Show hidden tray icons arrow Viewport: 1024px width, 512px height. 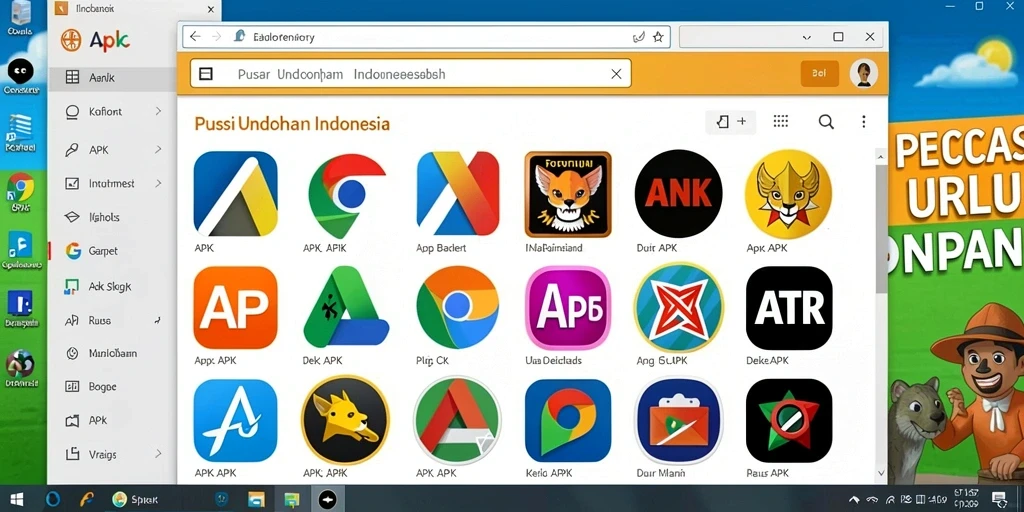click(x=854, y=500)
